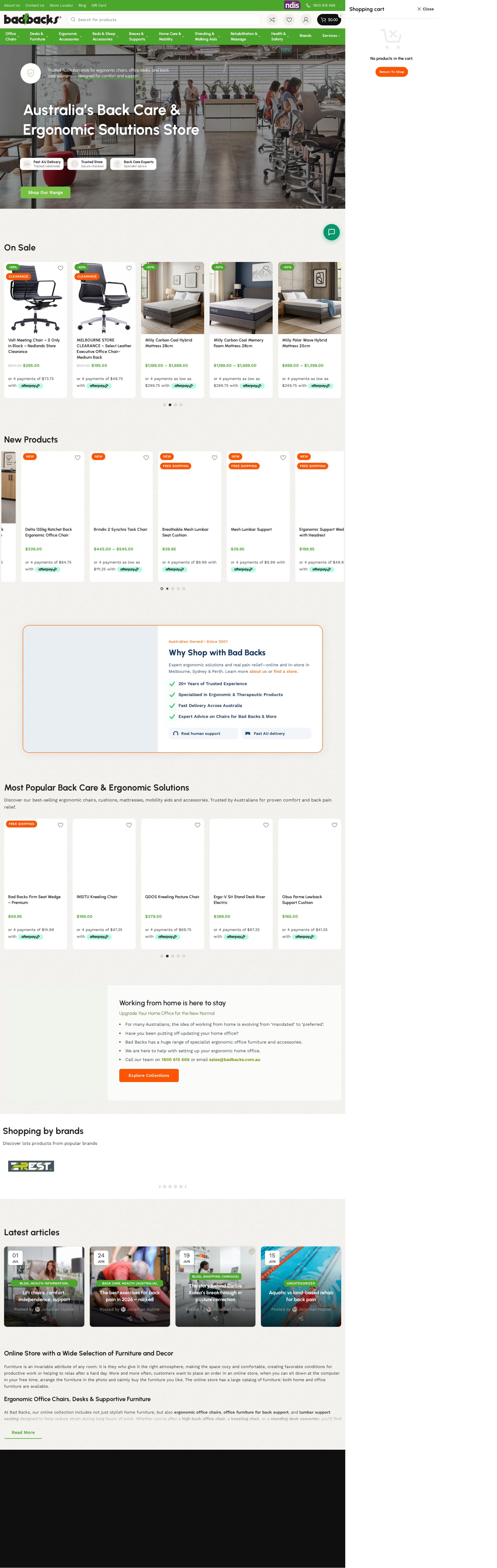Share the best exercises for back pain article

130,1318
